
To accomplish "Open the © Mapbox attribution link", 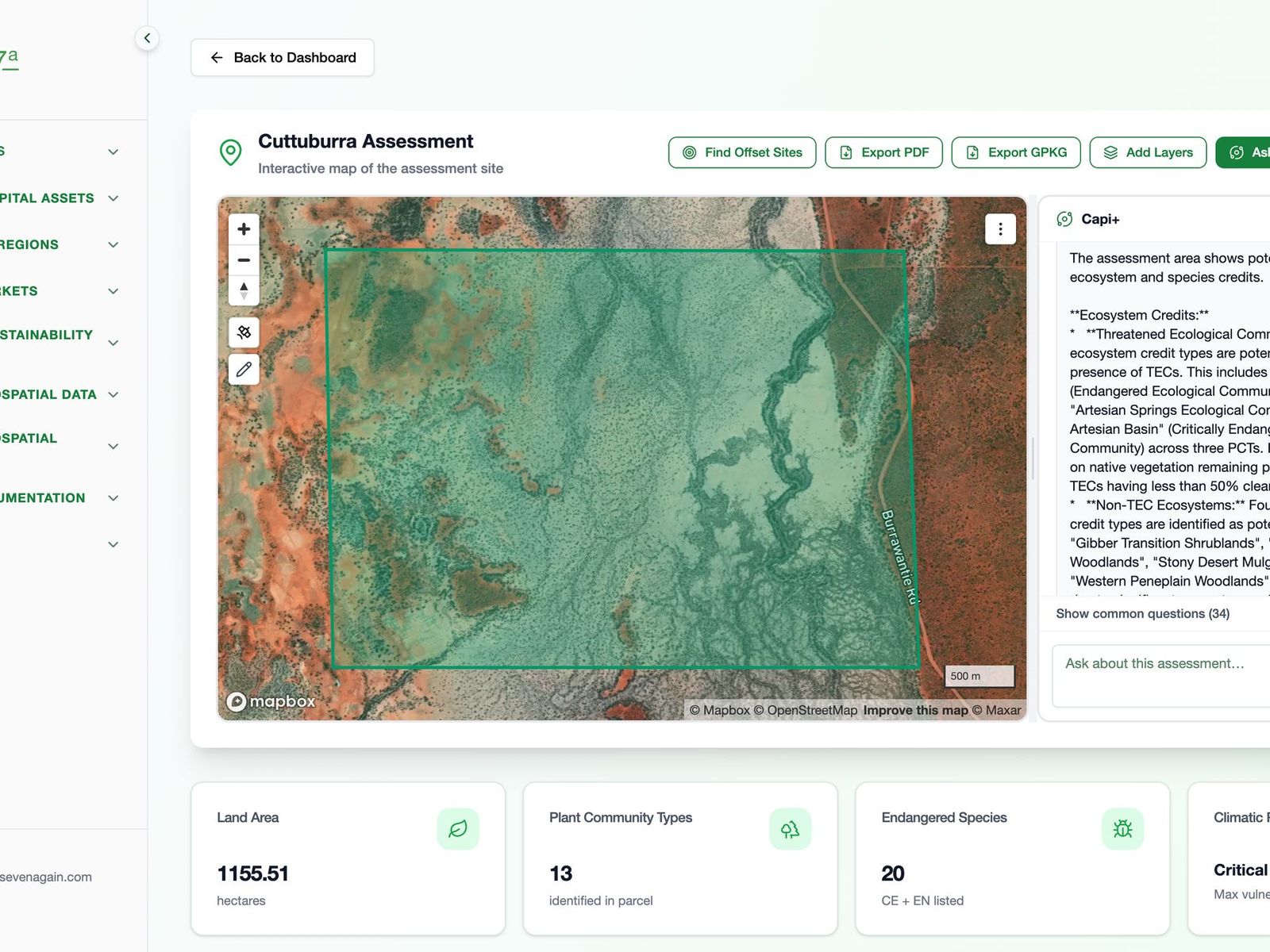I will click(719, 710).
